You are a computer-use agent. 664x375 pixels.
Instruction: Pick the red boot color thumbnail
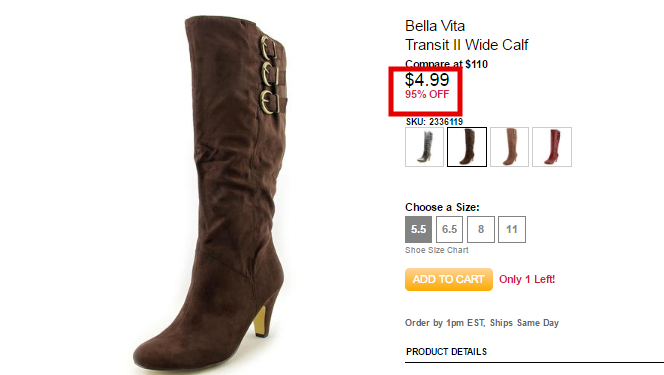pos(552,147)
